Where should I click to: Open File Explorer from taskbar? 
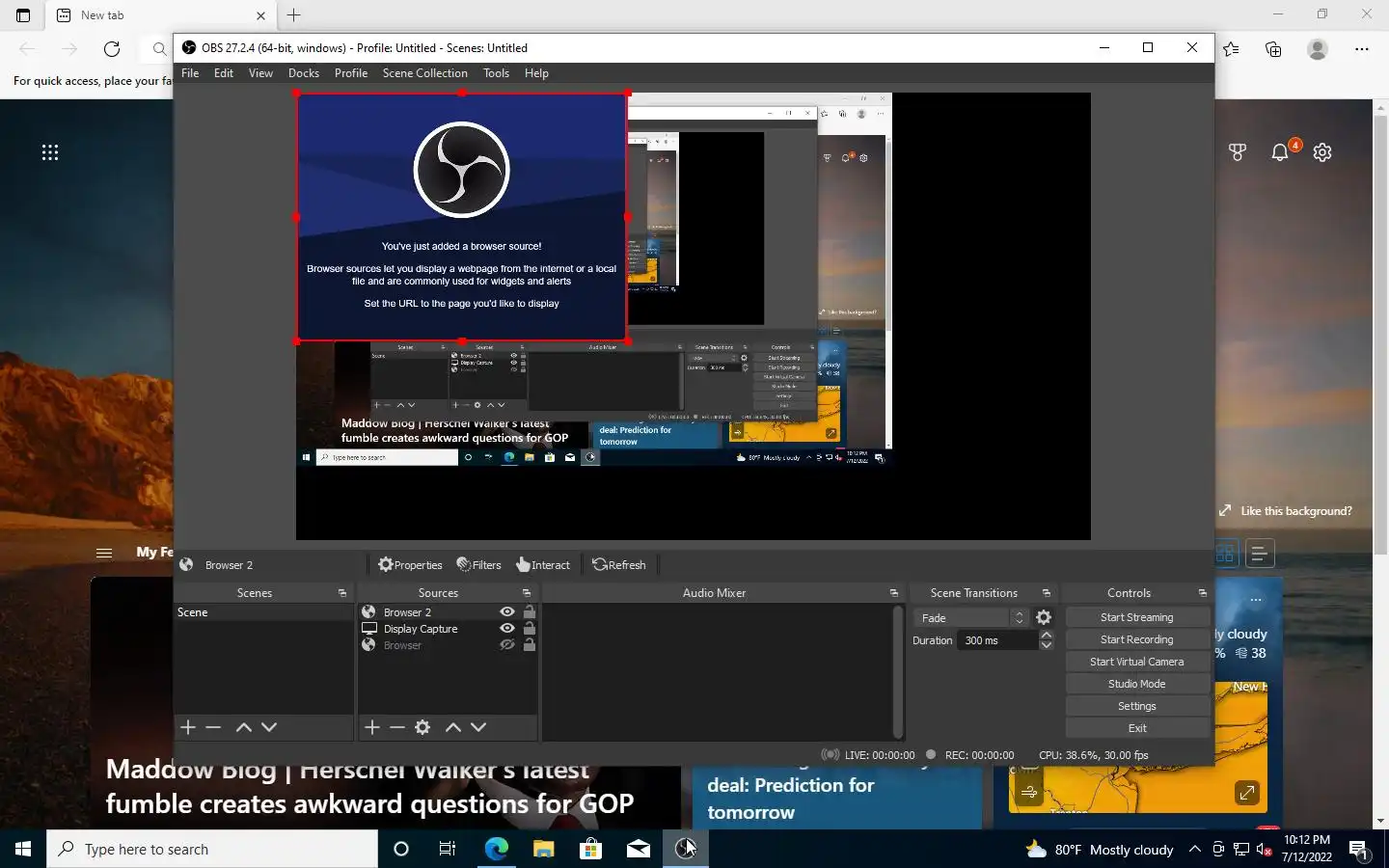coord(544,849)
